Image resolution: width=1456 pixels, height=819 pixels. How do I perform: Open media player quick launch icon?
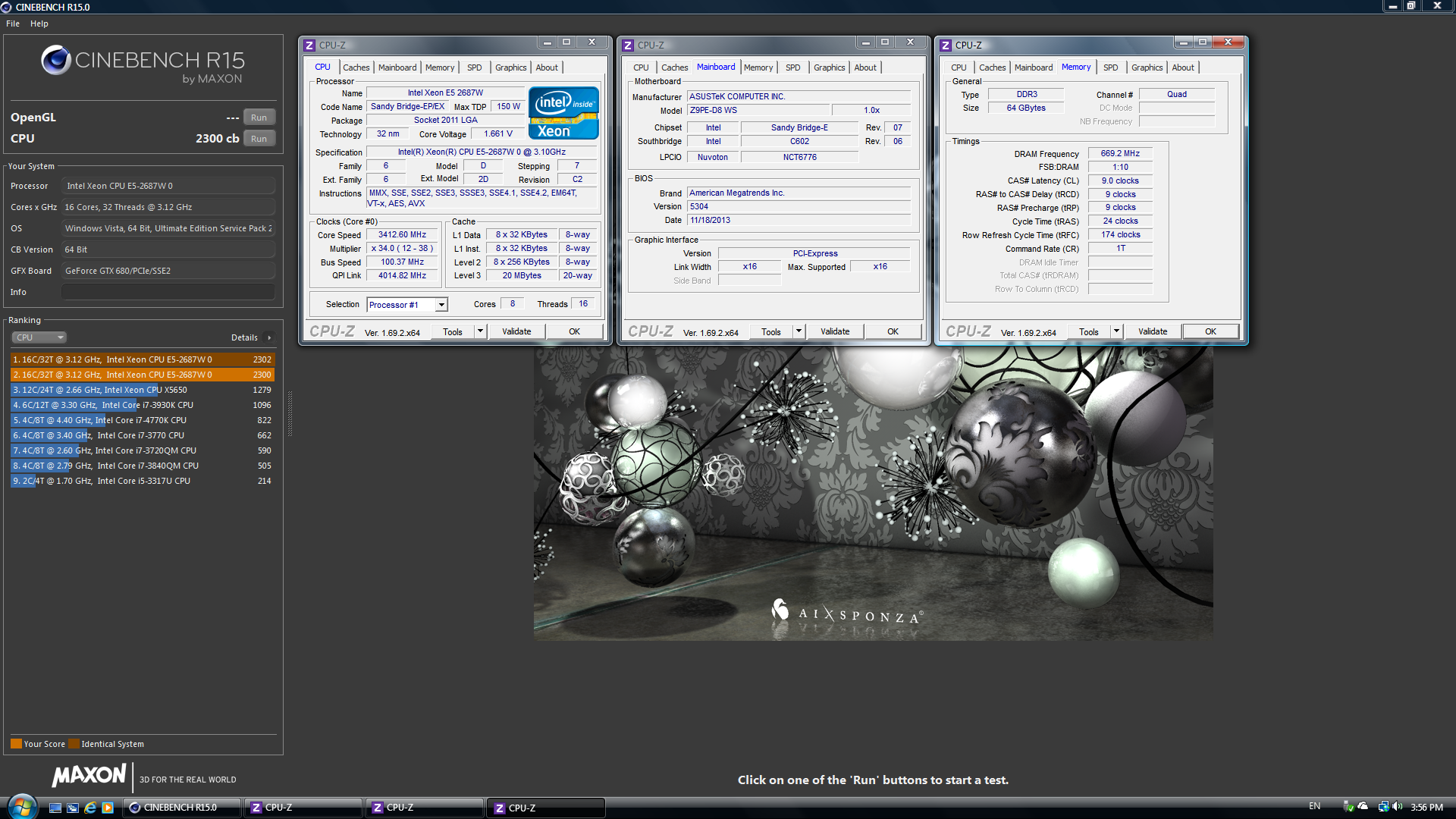point(108,808)
